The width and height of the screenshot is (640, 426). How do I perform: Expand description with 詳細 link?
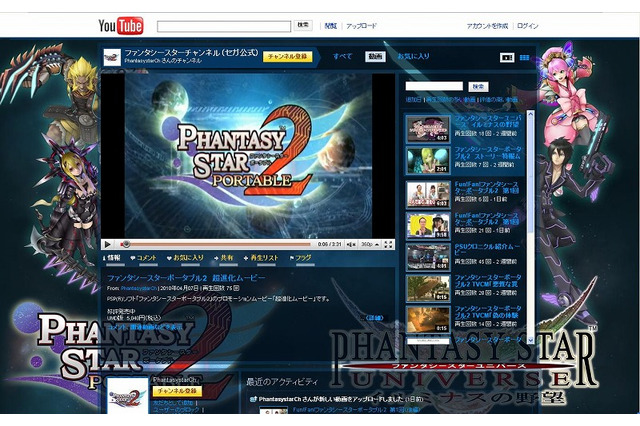click(375, 318)
